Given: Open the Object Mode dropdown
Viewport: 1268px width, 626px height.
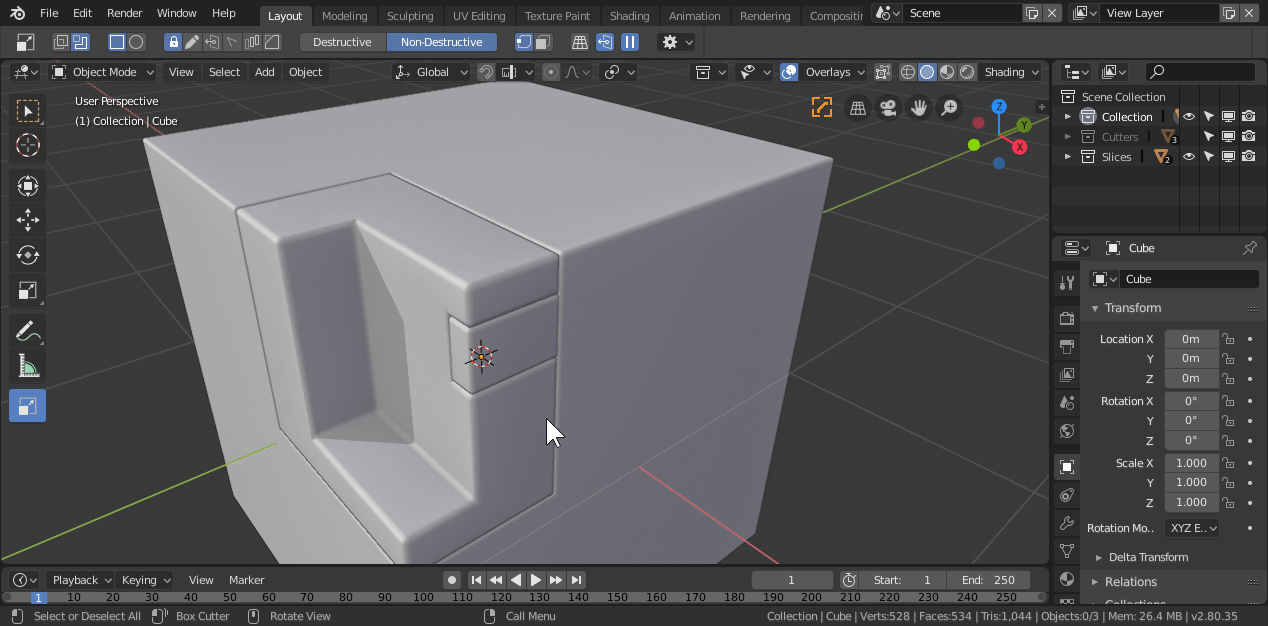Looking at the screenshot, I should coord(103,72).
